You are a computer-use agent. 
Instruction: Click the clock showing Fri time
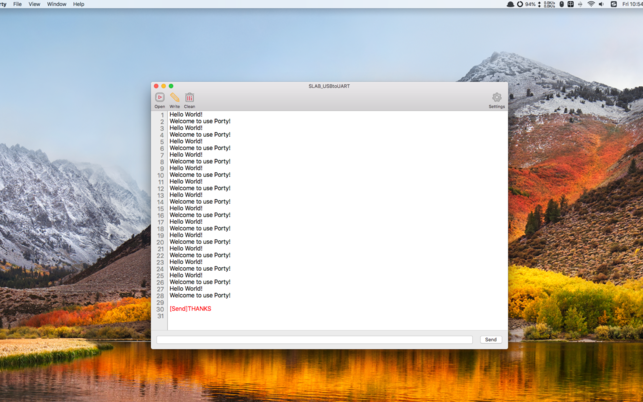click(x=632, y=4)
